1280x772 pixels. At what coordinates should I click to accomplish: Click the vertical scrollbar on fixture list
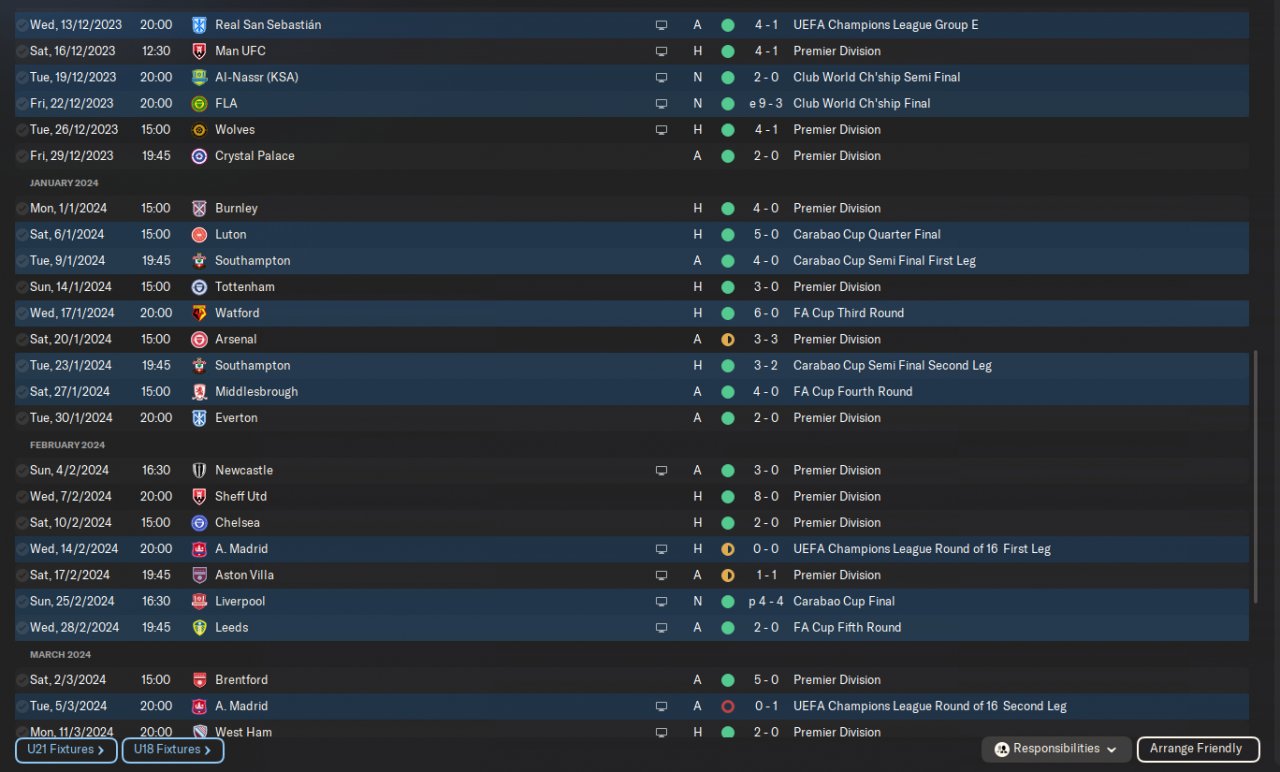tap(1255, 476)
